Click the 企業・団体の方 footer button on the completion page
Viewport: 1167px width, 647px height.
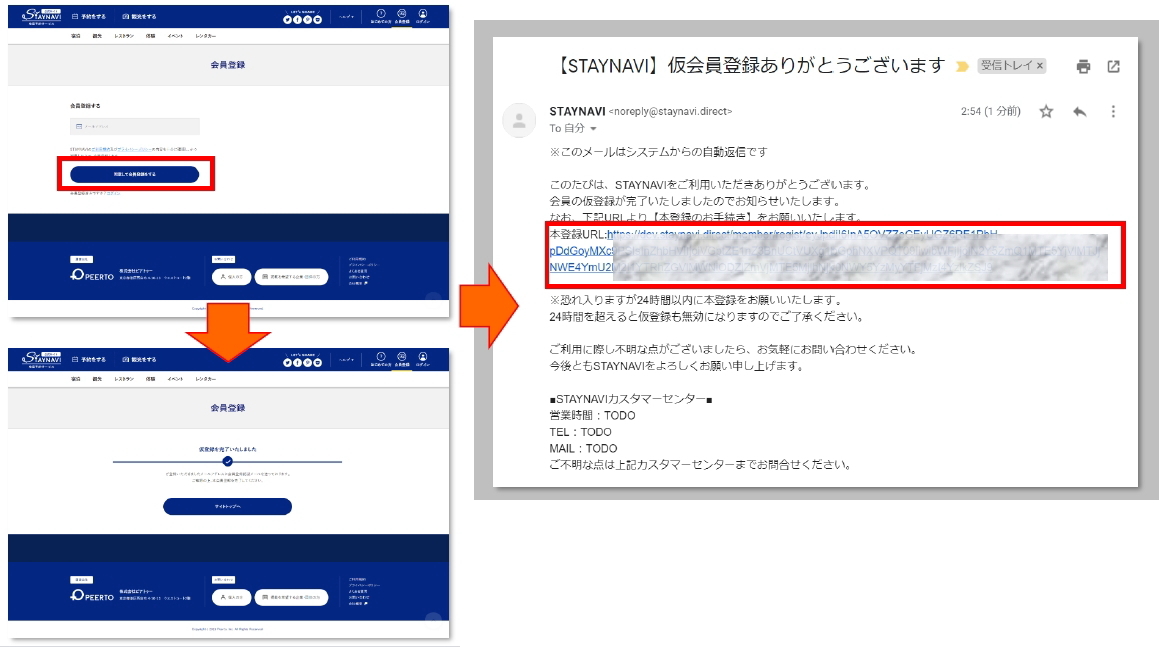[292, 597]
